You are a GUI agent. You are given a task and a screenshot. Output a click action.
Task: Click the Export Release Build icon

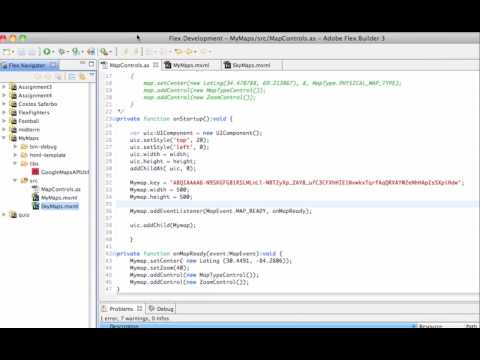point(91,52)
